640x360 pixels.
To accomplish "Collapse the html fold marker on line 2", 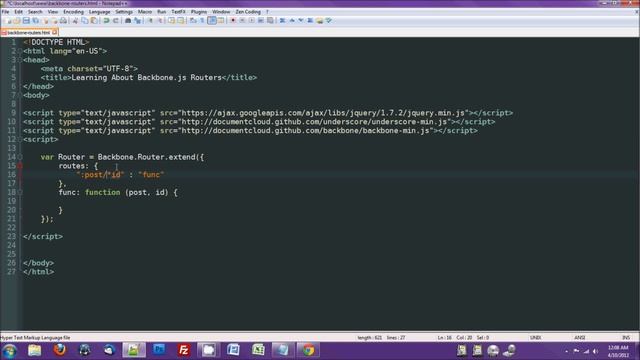I will pyautogui.click(x=20, y=51).
